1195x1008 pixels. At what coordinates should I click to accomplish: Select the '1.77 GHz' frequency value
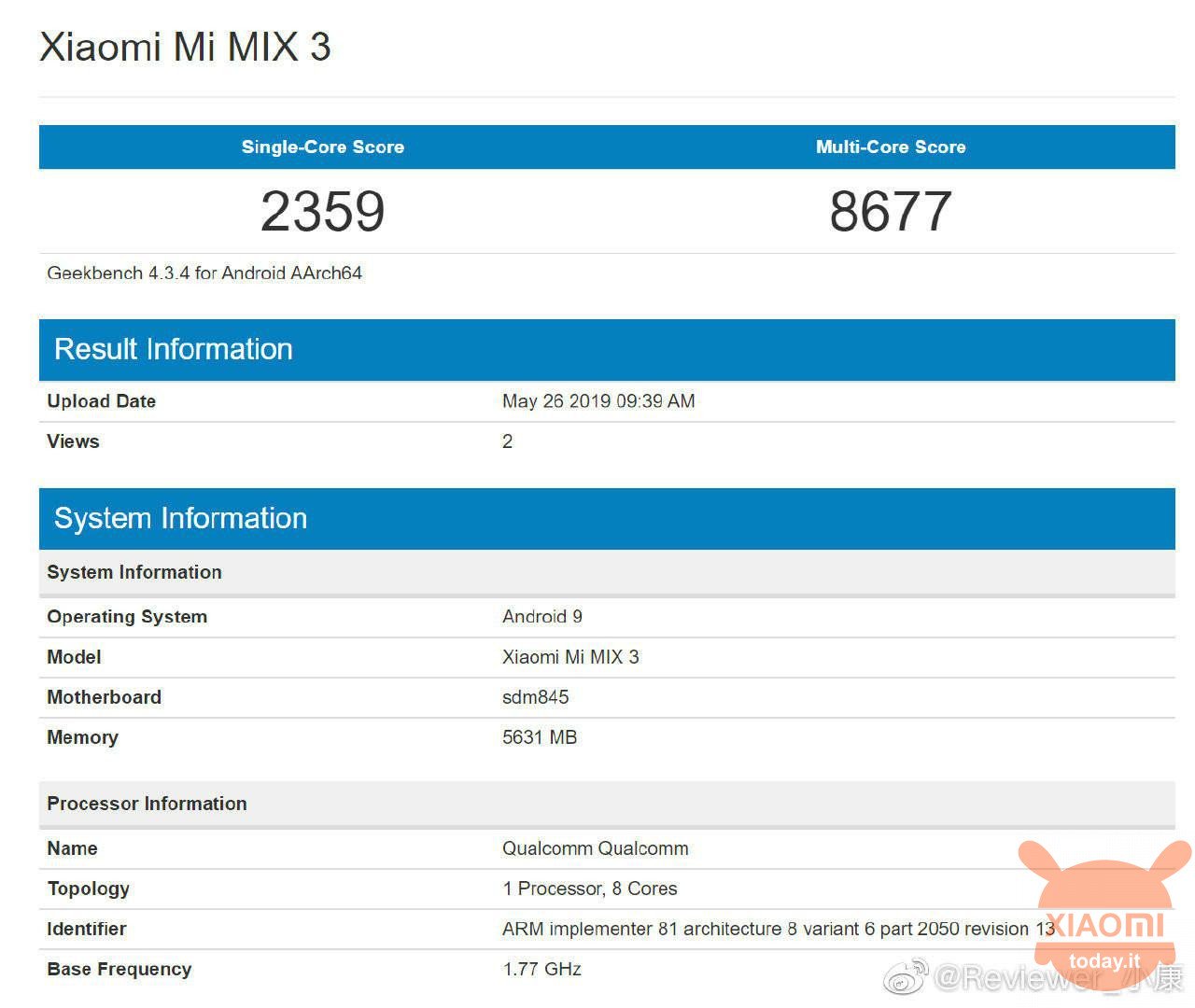[x=542, y=969]
